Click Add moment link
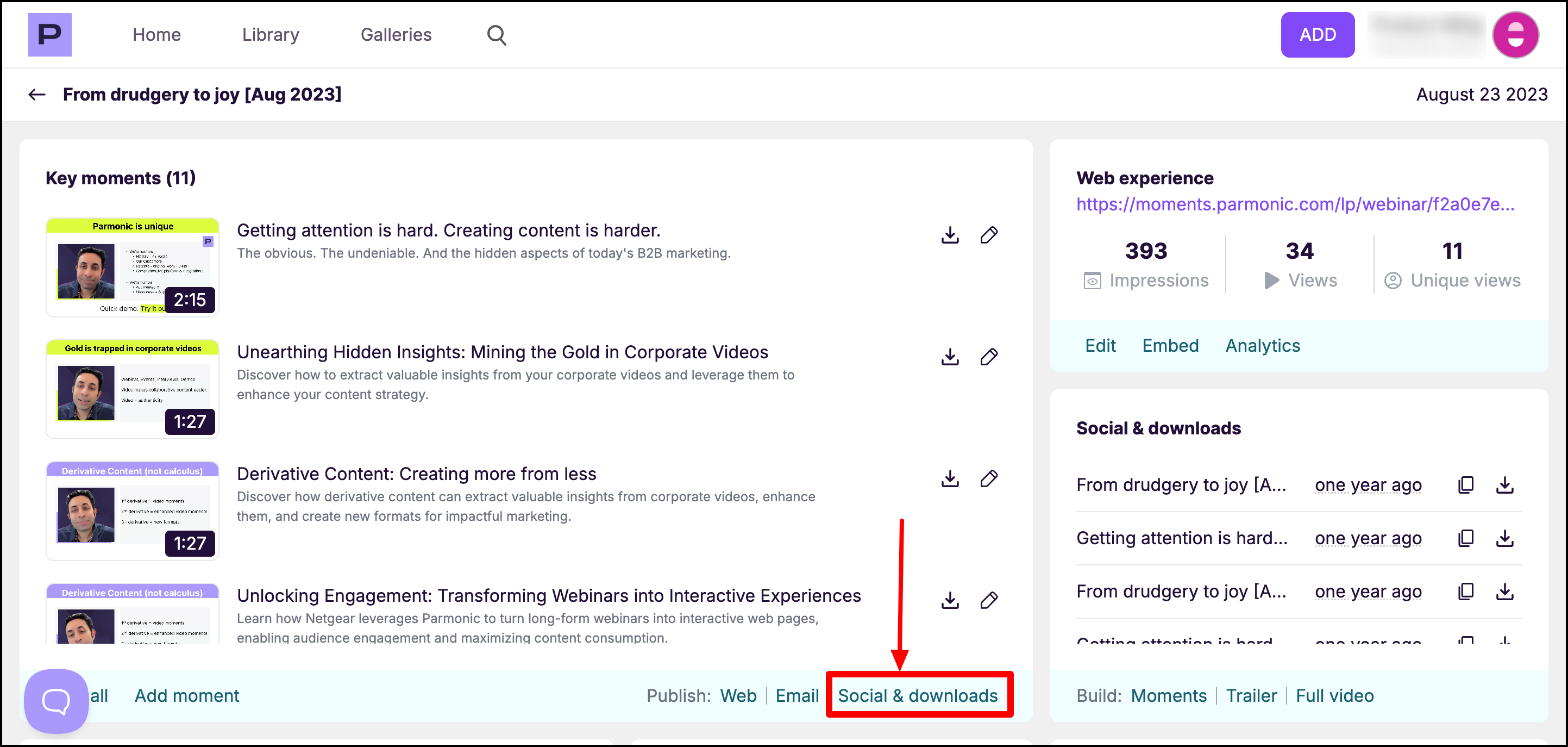The height and width of the screenshot is (747, 1568). click(x=187, y=695)
